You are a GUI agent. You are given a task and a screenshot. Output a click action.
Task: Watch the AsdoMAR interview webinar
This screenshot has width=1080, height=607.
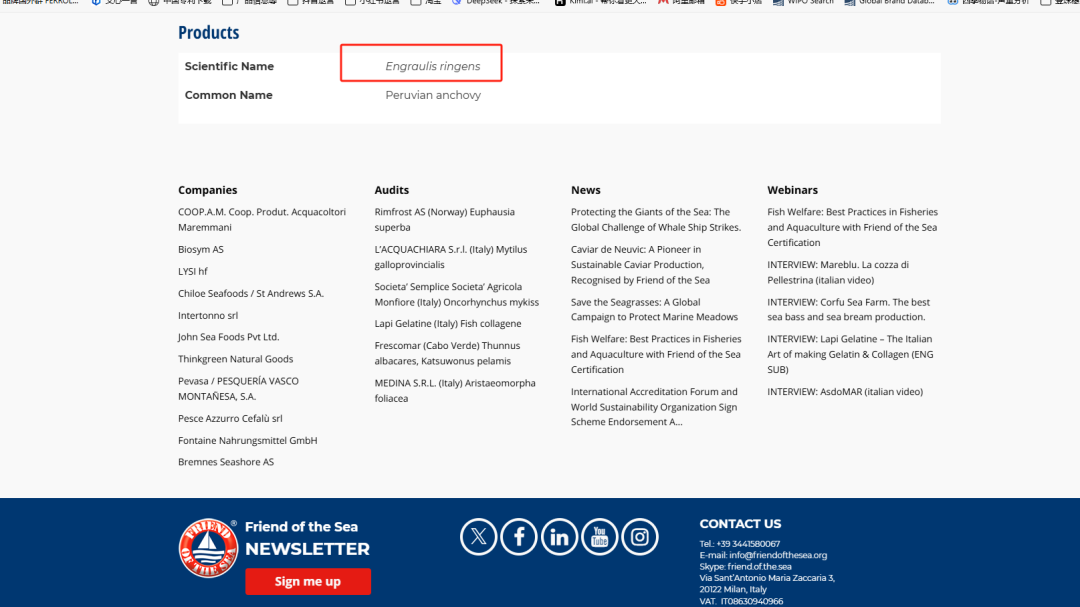click(845, 392)
